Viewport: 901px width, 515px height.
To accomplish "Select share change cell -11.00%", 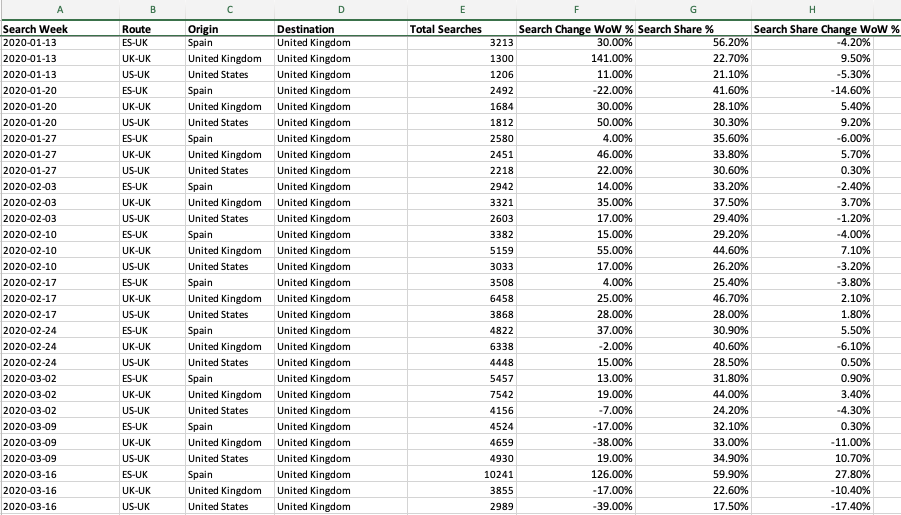I will (812, 442).
